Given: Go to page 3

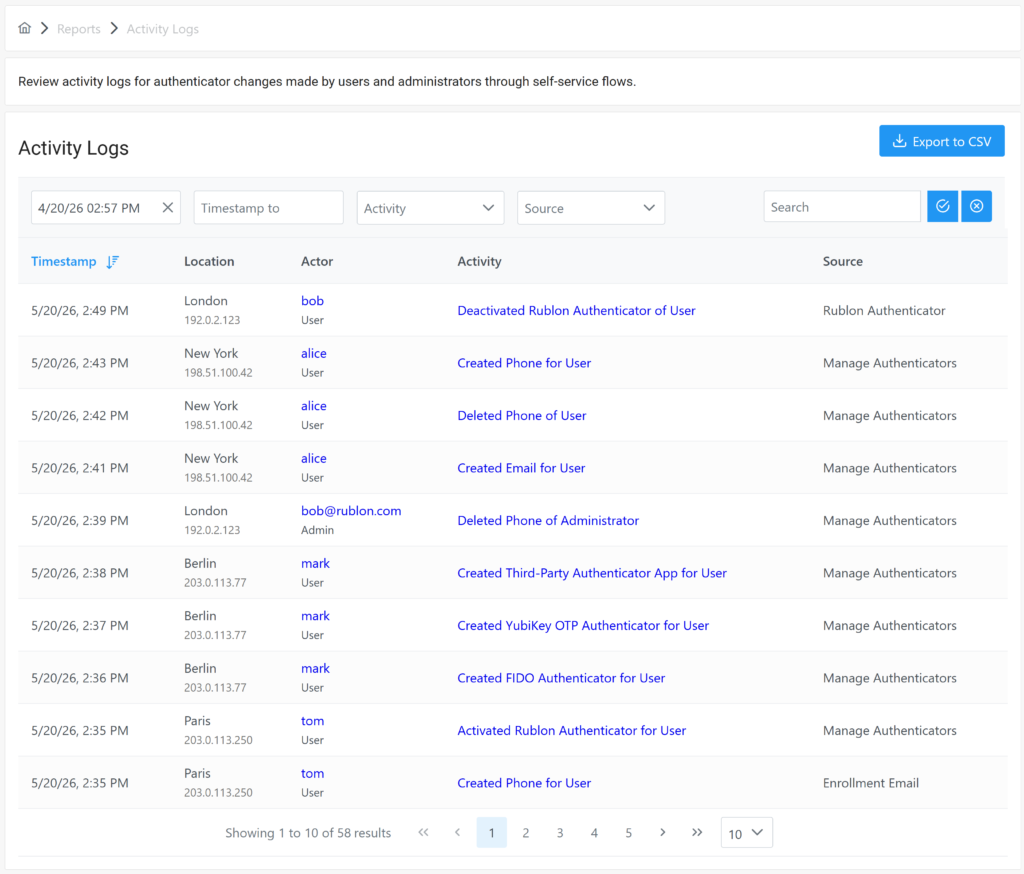Looking at the screenshot, I should (560, 833).
